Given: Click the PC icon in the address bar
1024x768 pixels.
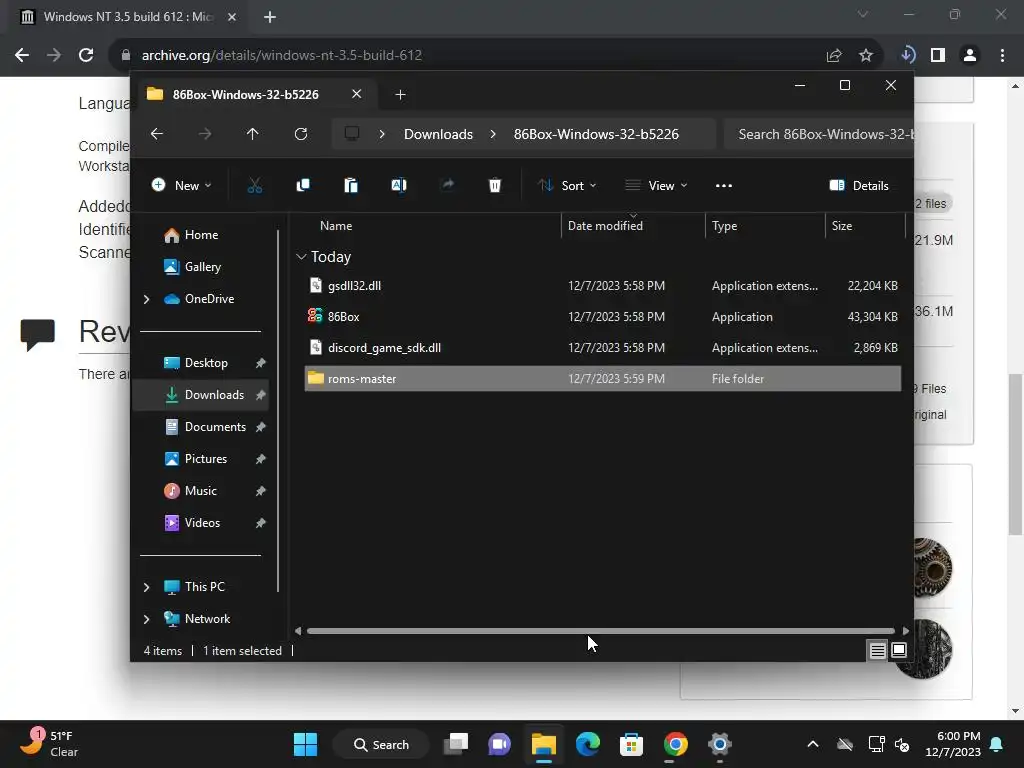Looking at the screenshot, I should (352, 134).
